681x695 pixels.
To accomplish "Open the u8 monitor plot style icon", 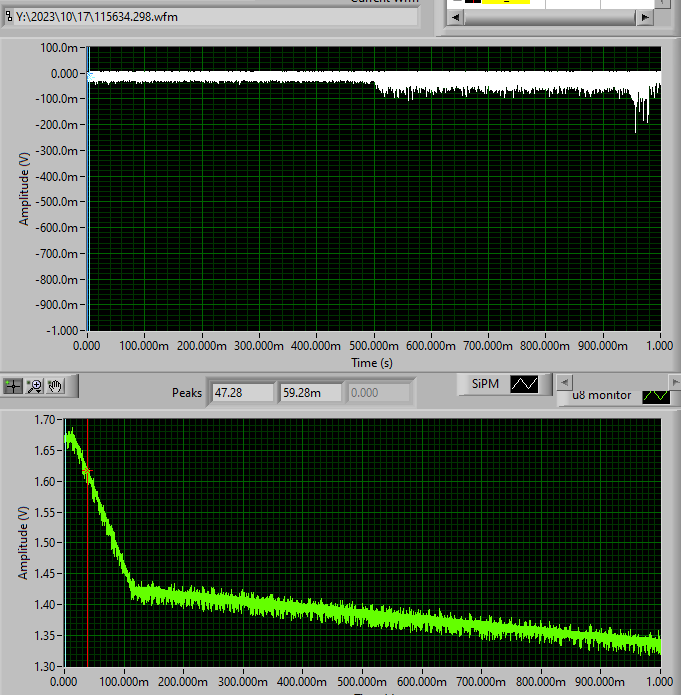I will 656,395.
